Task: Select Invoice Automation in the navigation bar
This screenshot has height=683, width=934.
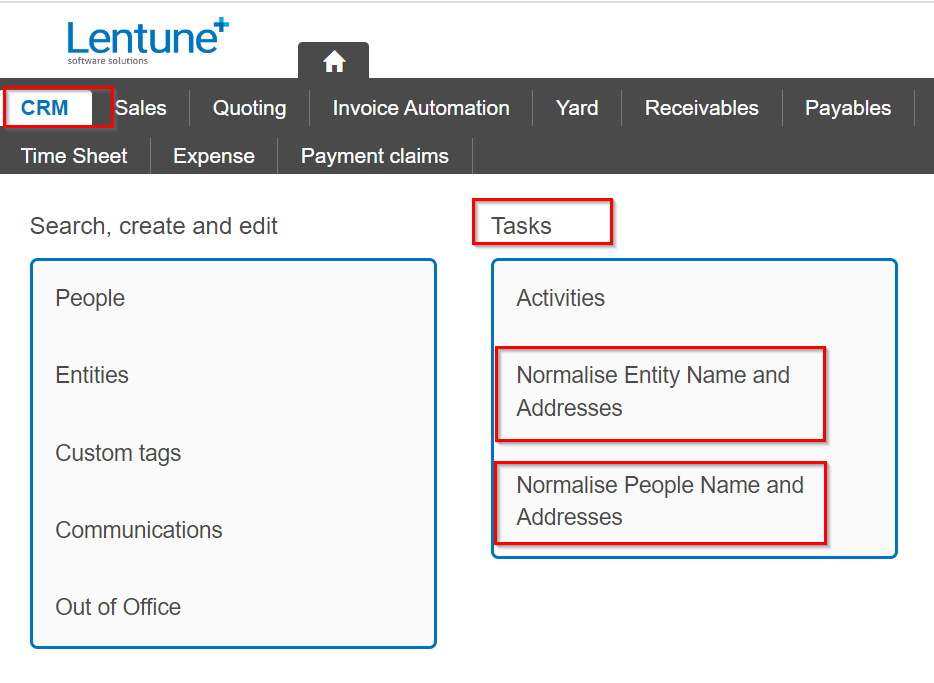Action: (x=421, y=108)
